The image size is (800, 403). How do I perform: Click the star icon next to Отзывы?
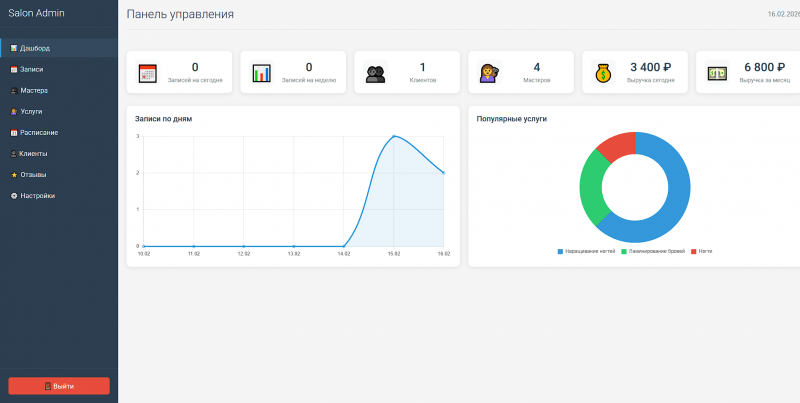pos(14,175)
